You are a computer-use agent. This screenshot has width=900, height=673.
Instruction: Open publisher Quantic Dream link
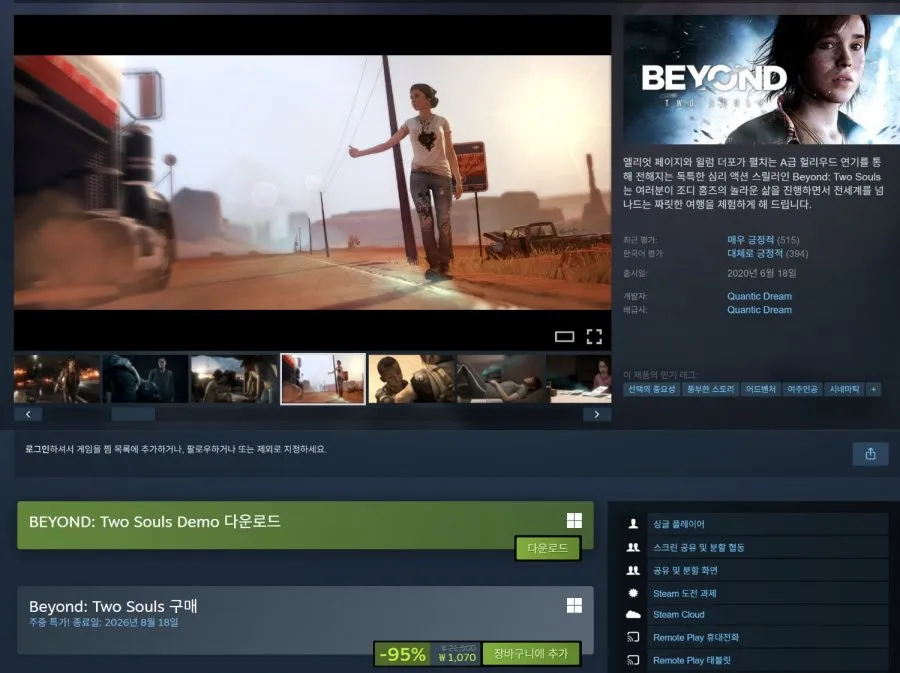pyautogui.click(x=759, y=310)
